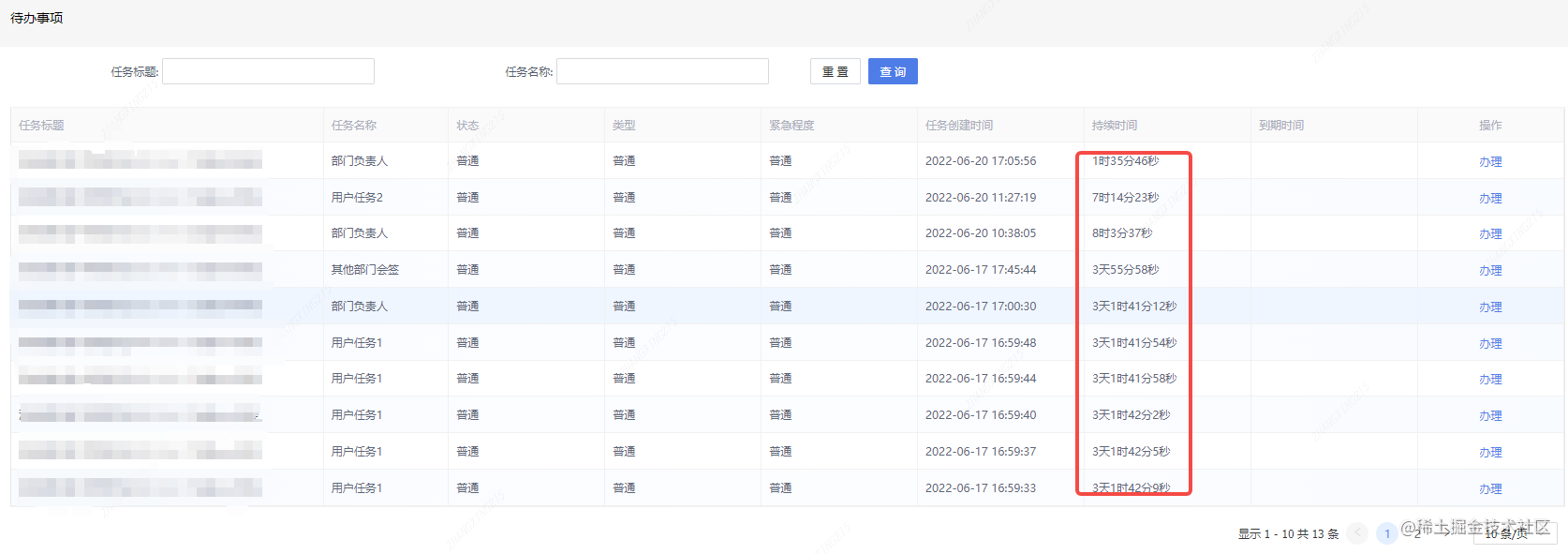Select 用户任务1 in the 16:59:33 row
The image size is (1568, 554).
[x=357, y=487]
